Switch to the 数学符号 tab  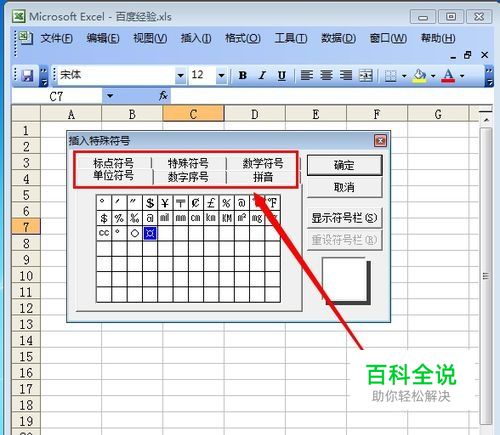[263, 163]
